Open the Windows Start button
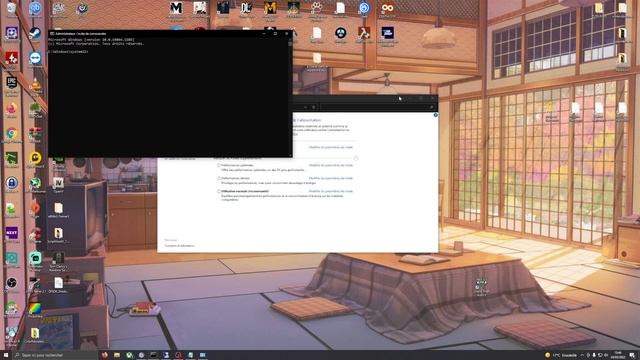640x360 pixels. [x=6, y=355]
